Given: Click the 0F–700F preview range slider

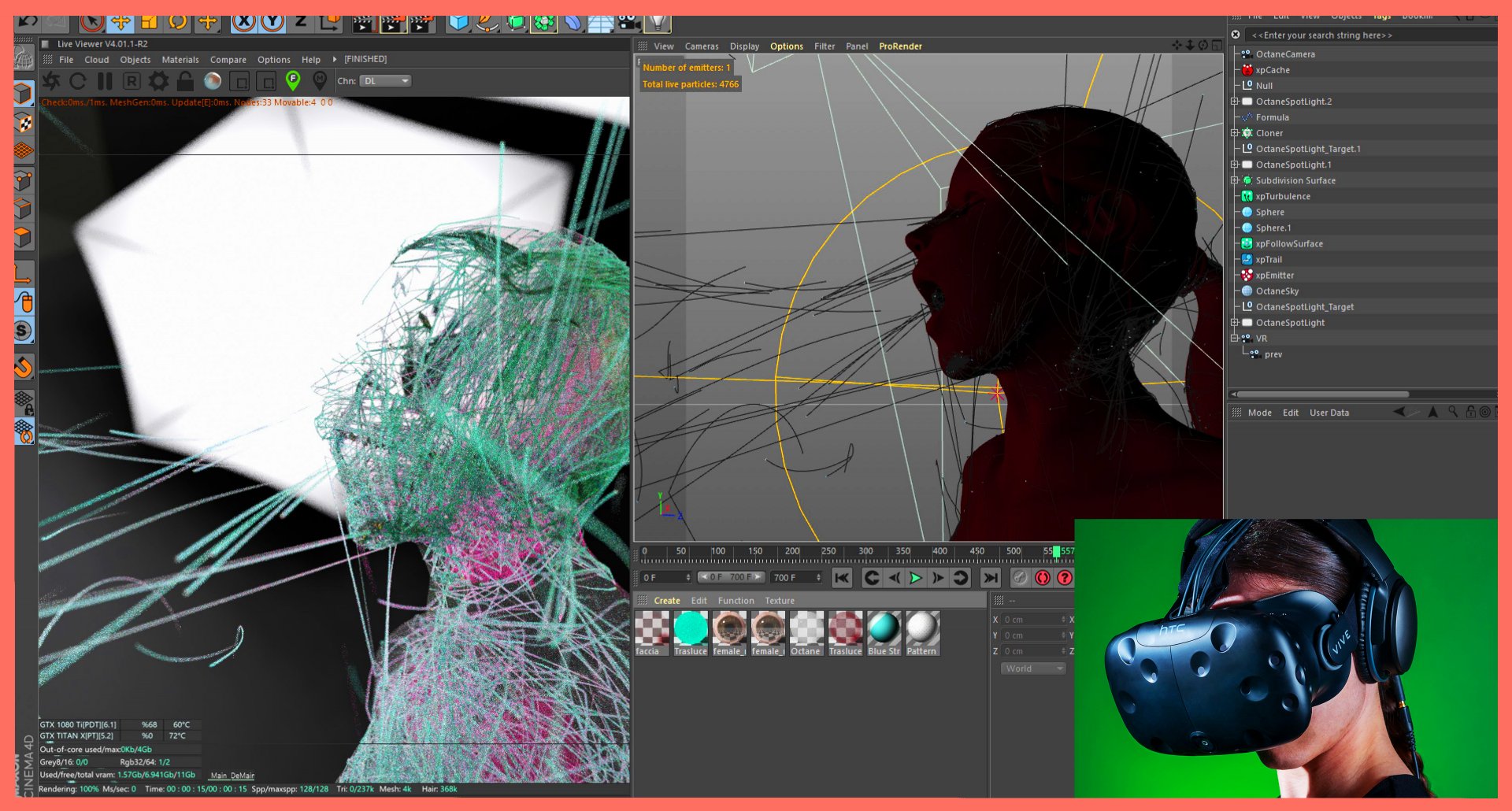Looking at the screenshot, I should pyautogui.click(x=731, y=577).
